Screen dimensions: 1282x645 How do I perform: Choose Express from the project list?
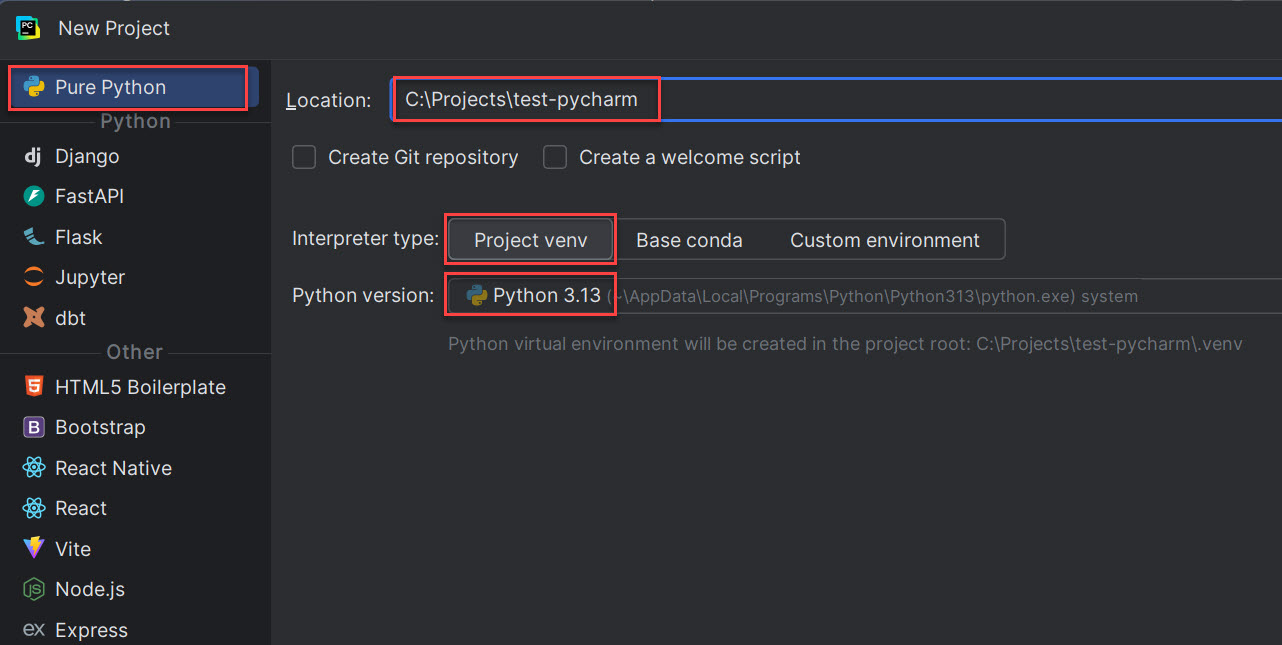(x=90, y=630)
